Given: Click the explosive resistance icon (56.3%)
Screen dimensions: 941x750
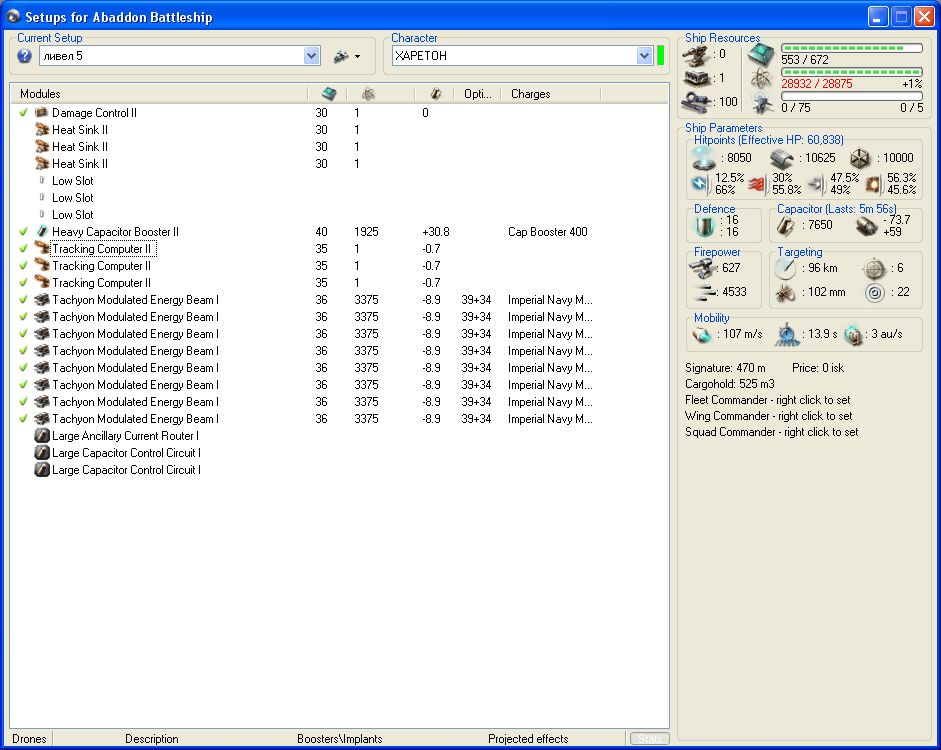Looking at the screenshot, I should tap(874, 184).
